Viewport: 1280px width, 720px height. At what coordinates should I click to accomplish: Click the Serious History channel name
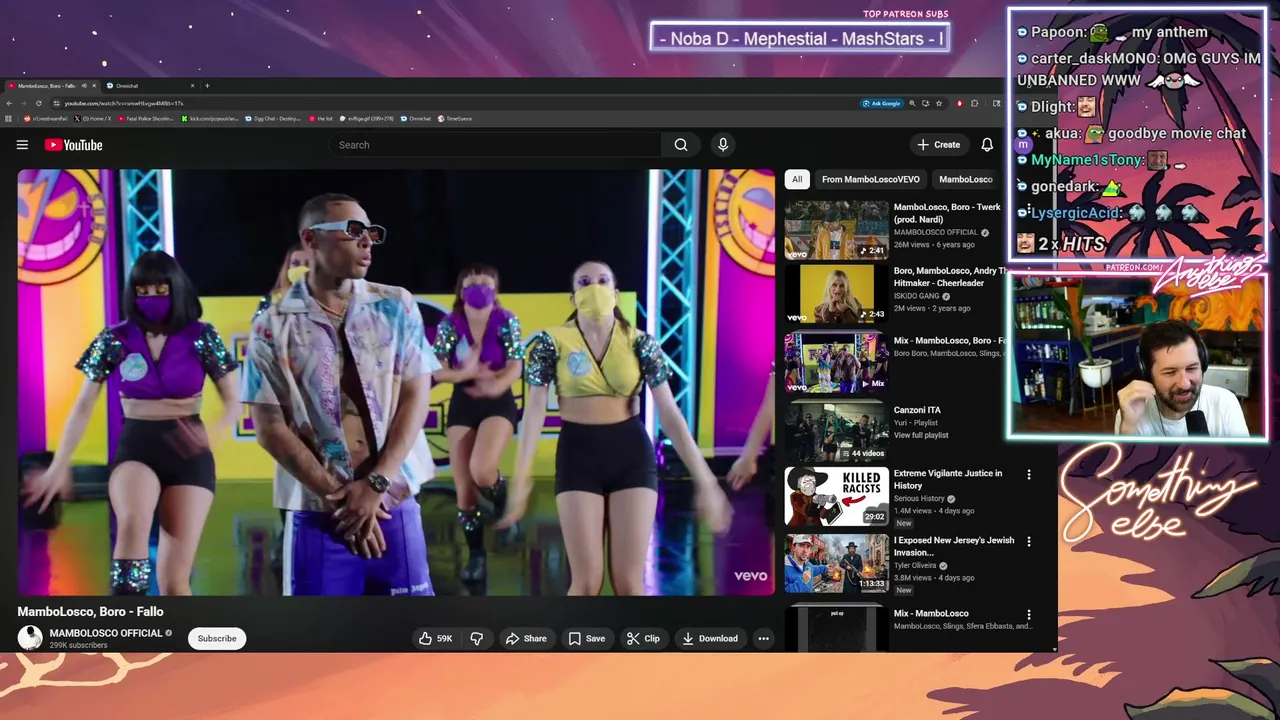(919, 498)
